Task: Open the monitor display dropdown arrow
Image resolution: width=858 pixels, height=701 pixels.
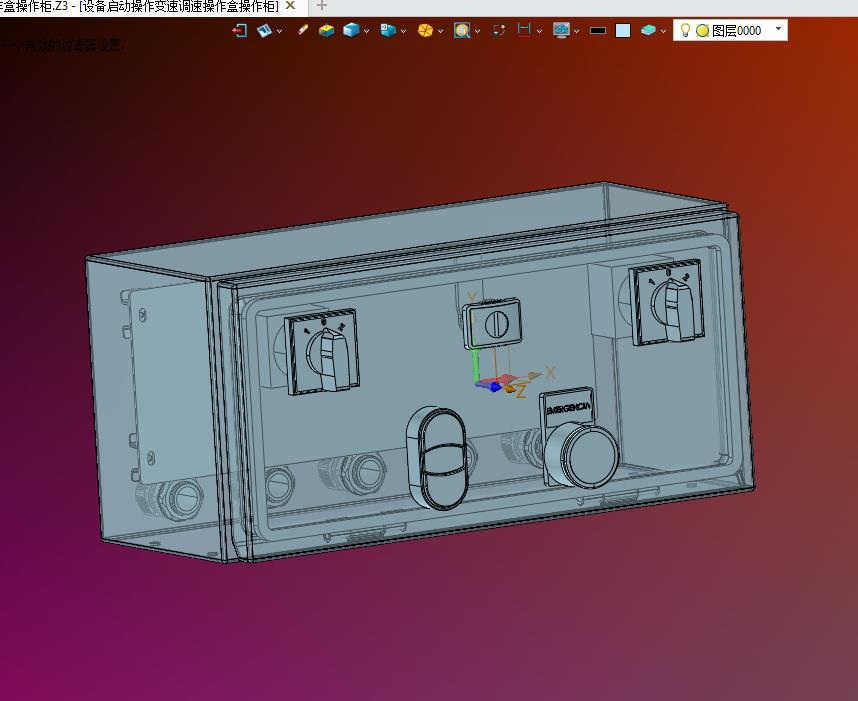Action: (x=576, y=31)
